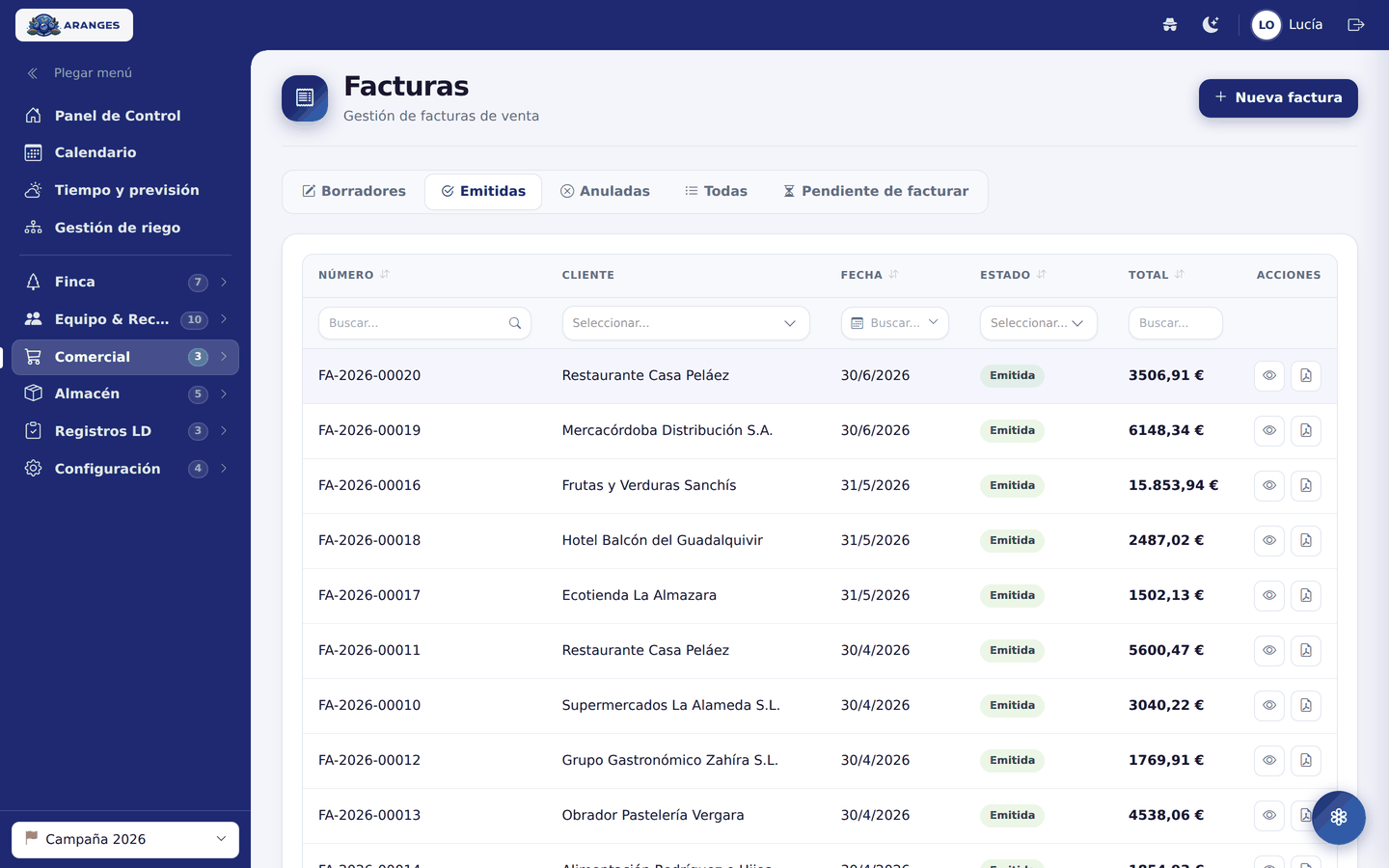The width and height of the screenshot is (1389, 868).
Task: Click client Supermercados La Alameda S.L.
Action: pos(671,706)
